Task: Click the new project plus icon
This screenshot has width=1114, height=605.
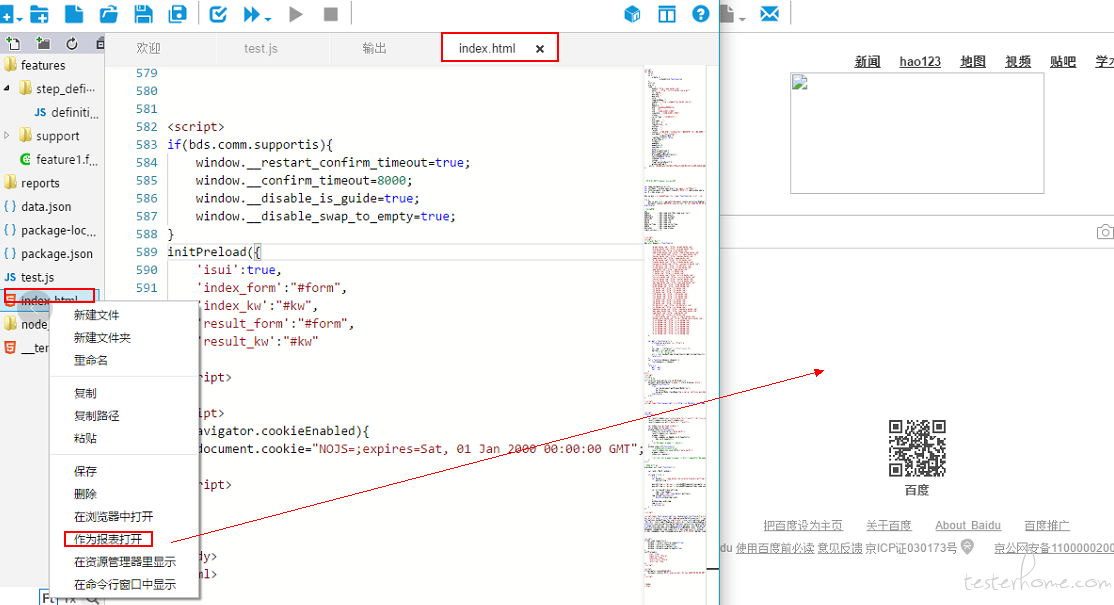Action: coord(6,13)
